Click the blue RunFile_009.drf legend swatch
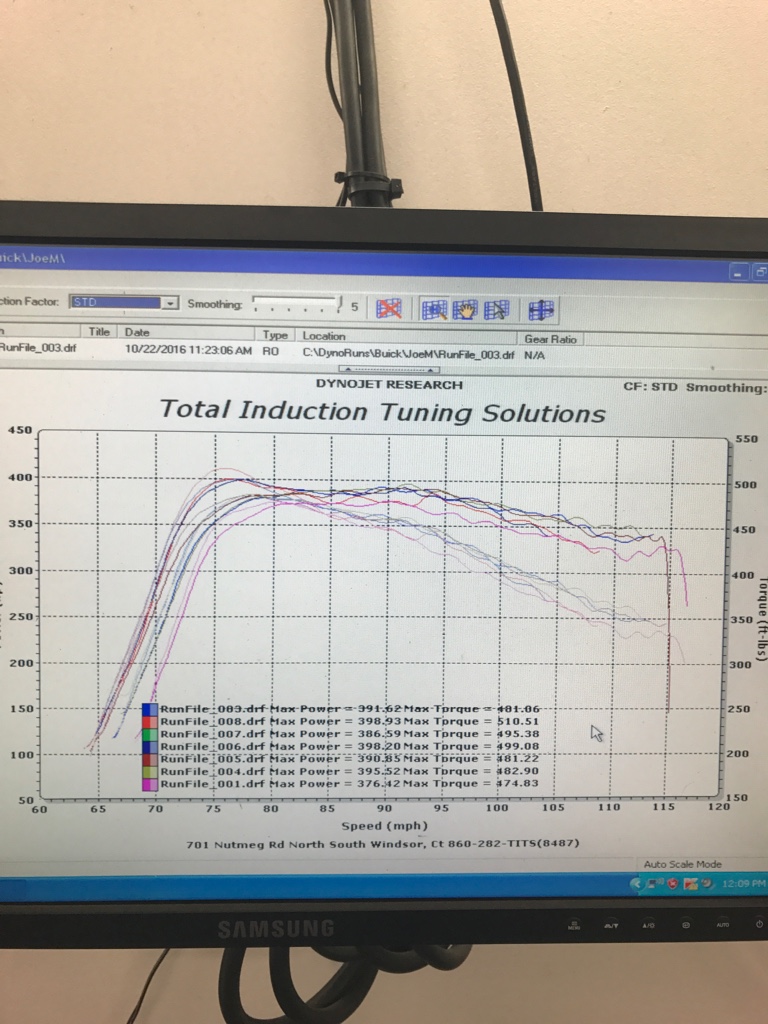Image resolution: width=768 pixels, height=1024 pixels. tap(150, 709)
